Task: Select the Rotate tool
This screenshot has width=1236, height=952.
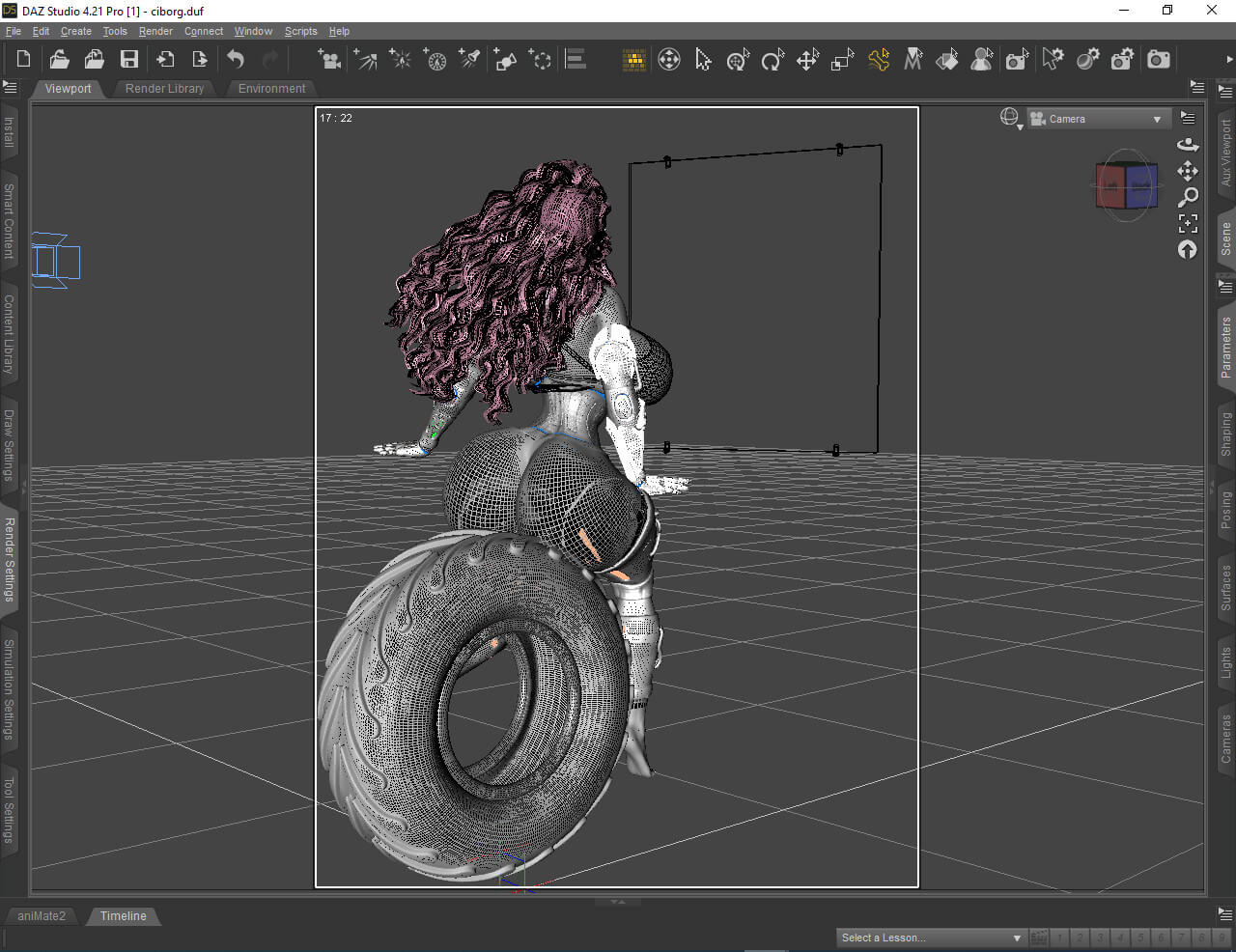Action: coord(772,60)
